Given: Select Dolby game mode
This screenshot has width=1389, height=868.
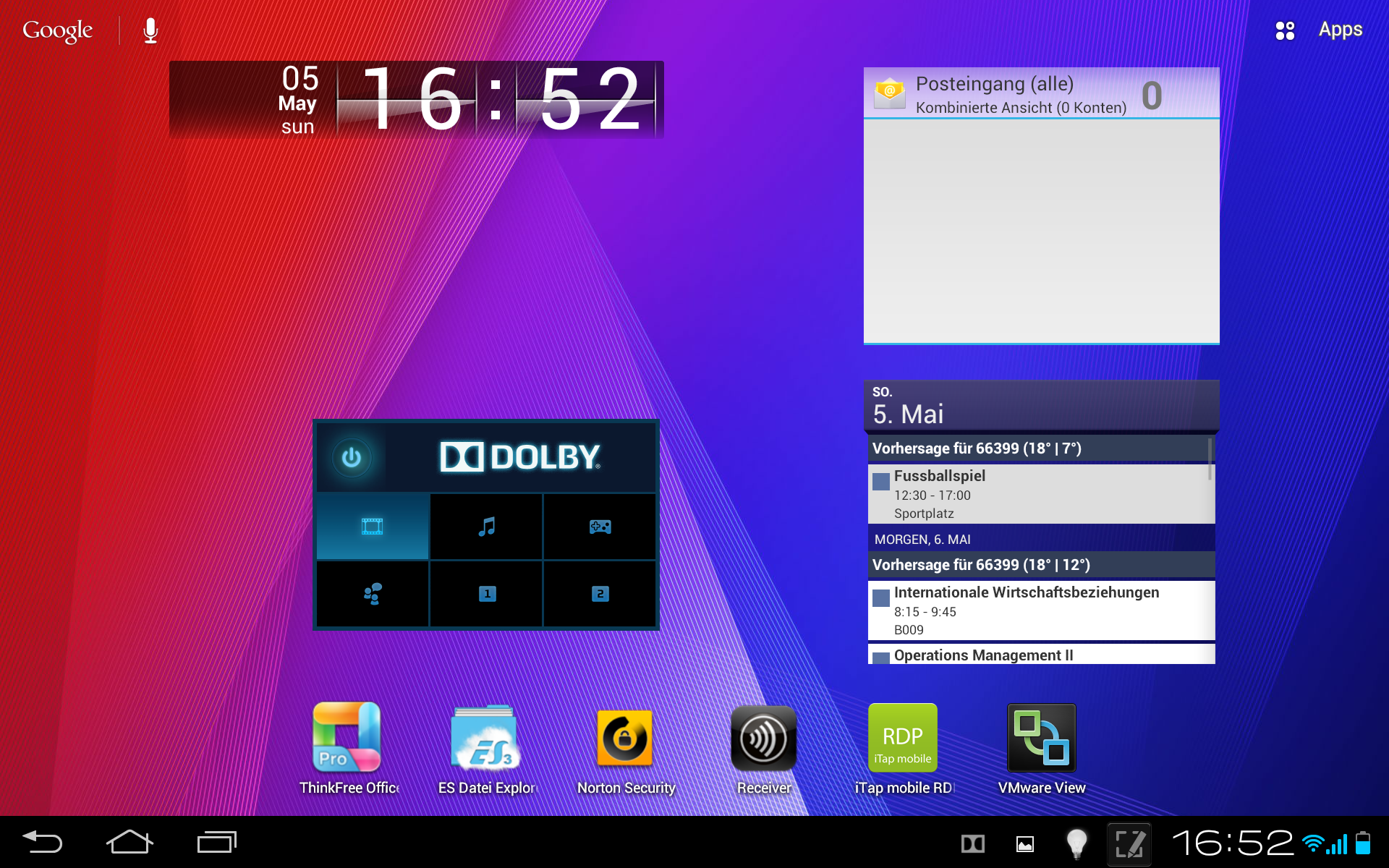Looking at the screenshot, I should point(600,527).
